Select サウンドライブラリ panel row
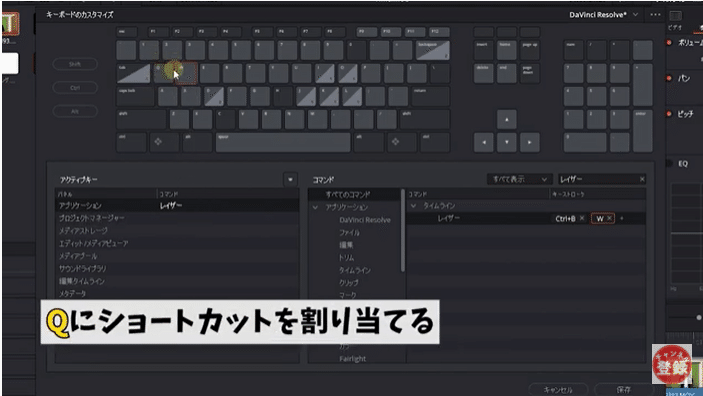703x396 pixels. (177, 268)
